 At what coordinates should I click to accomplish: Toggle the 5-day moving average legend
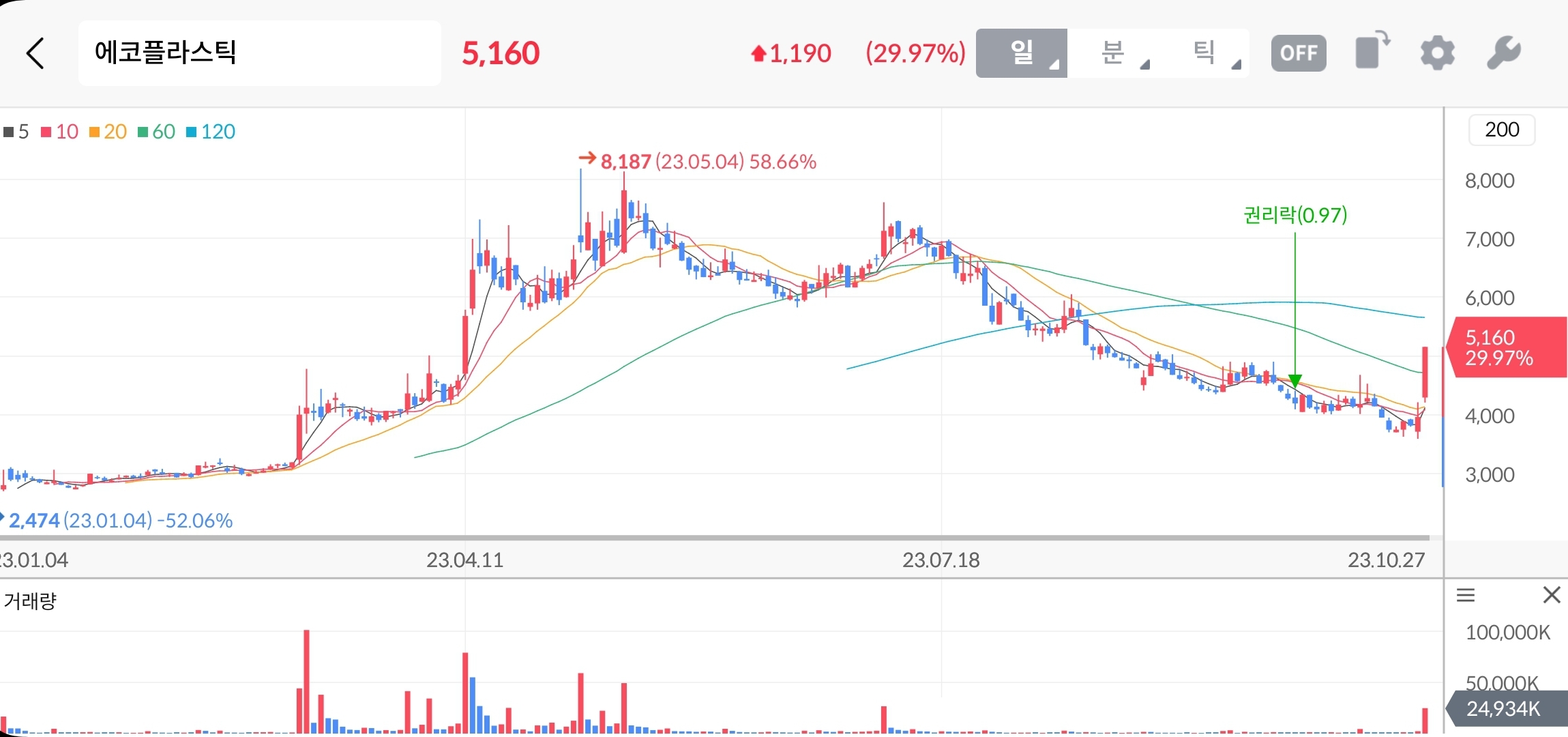[x=16, y=132]
